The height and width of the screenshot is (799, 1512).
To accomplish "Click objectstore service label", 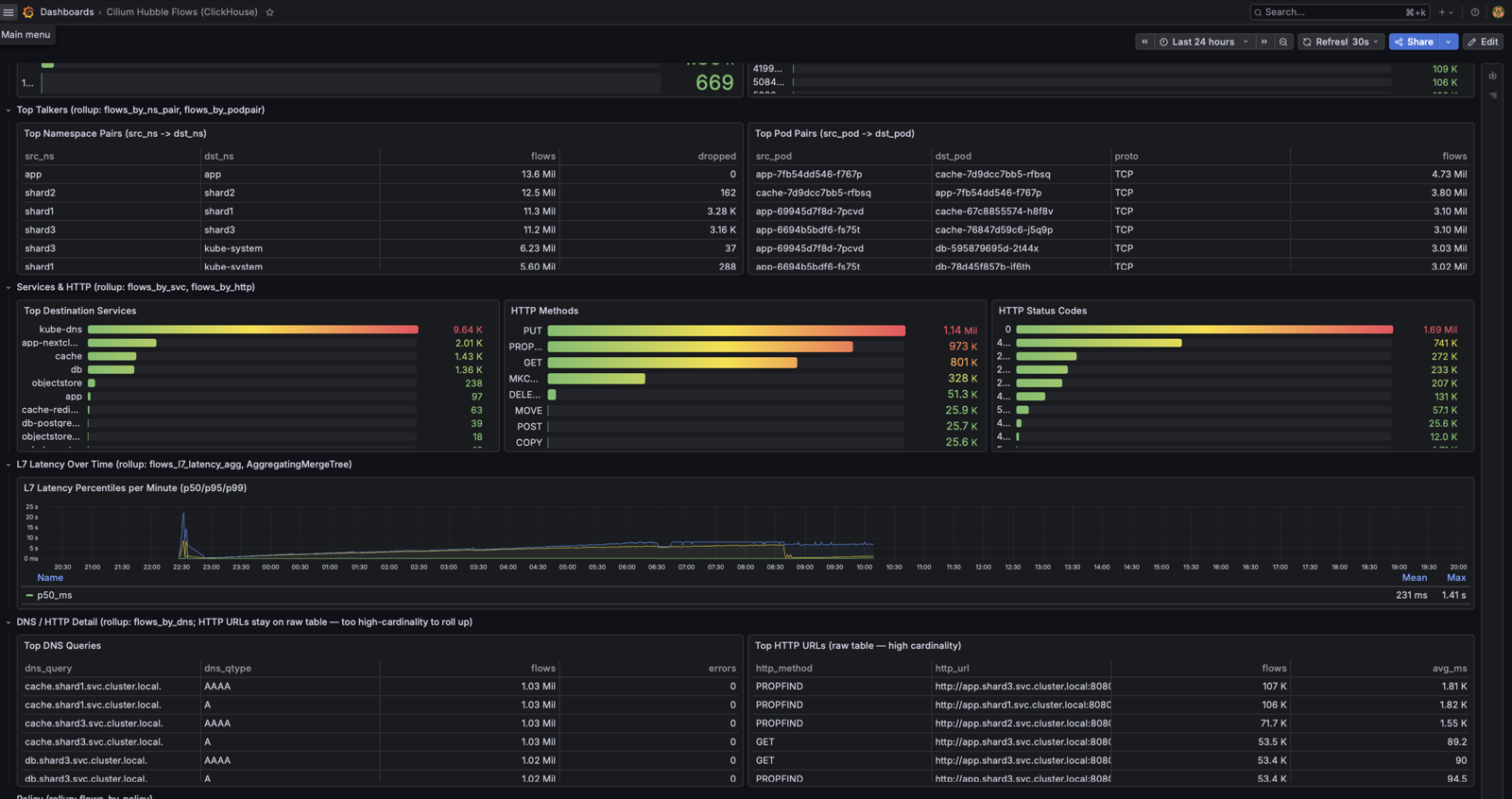I will tap(57, 383).
